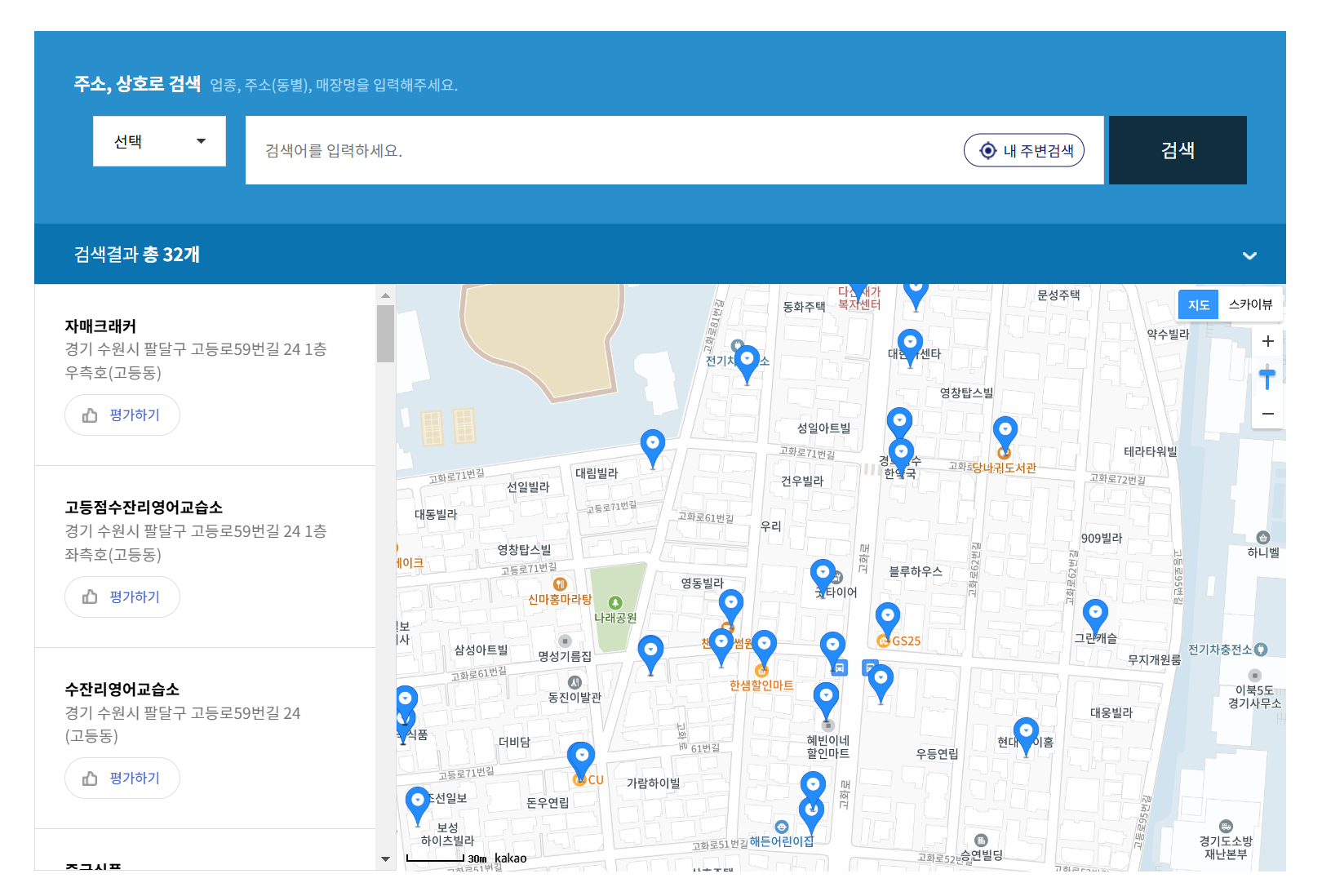This screenshot has height=896, width=1322.
Task: Click the bus stop icon near 한샘할인마트
Action: click(840, 668)
